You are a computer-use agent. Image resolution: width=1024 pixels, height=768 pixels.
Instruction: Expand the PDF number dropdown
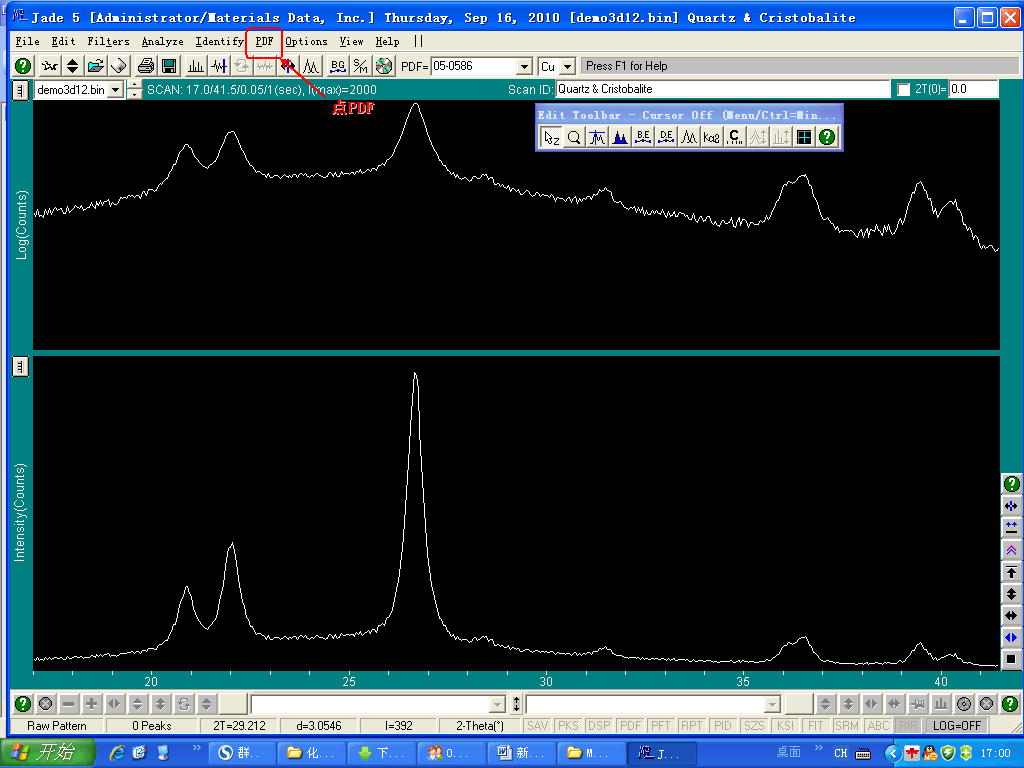coord(524,66)
